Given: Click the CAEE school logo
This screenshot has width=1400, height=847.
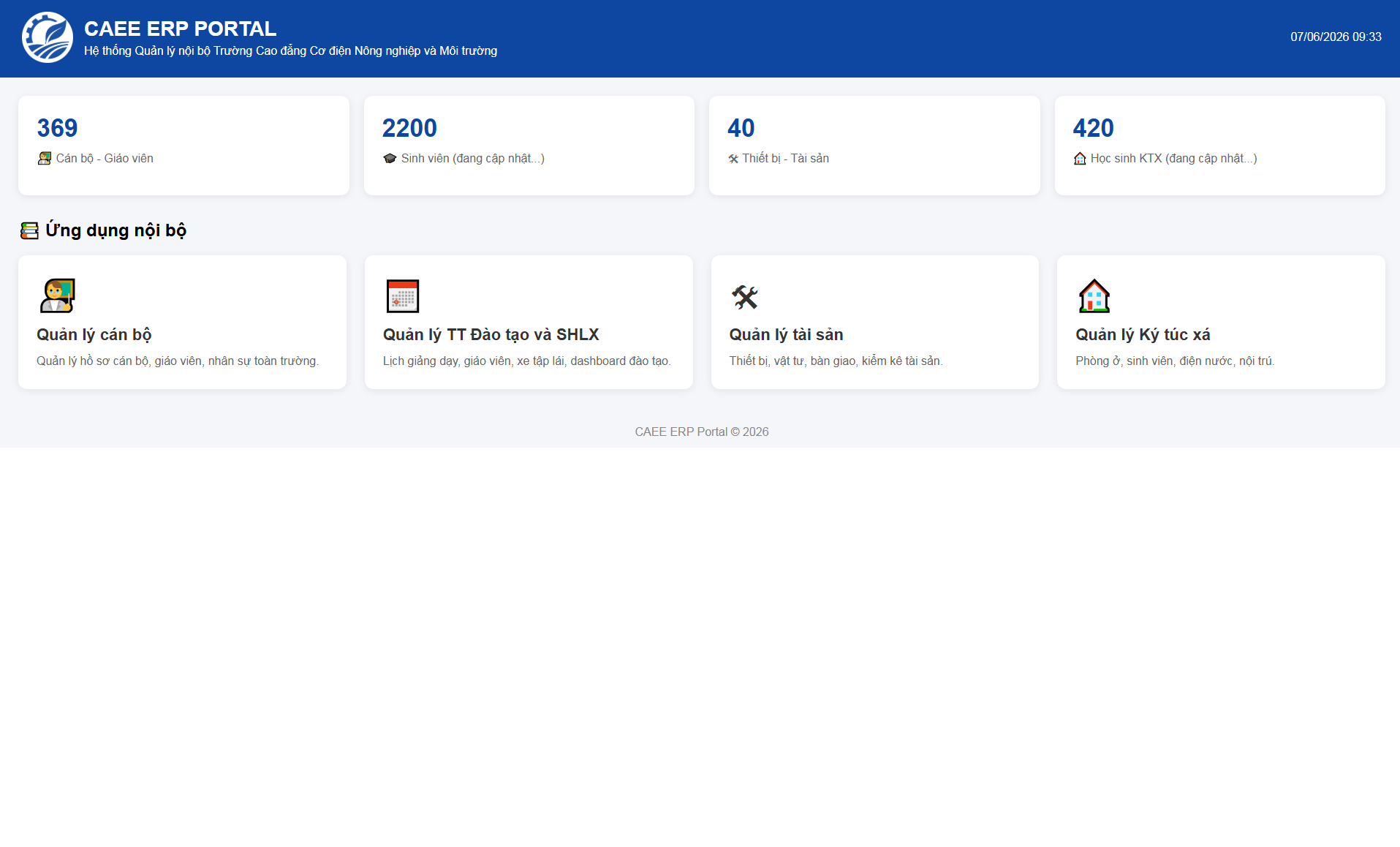Looking at the screenshot, I should tap(48, 37).
